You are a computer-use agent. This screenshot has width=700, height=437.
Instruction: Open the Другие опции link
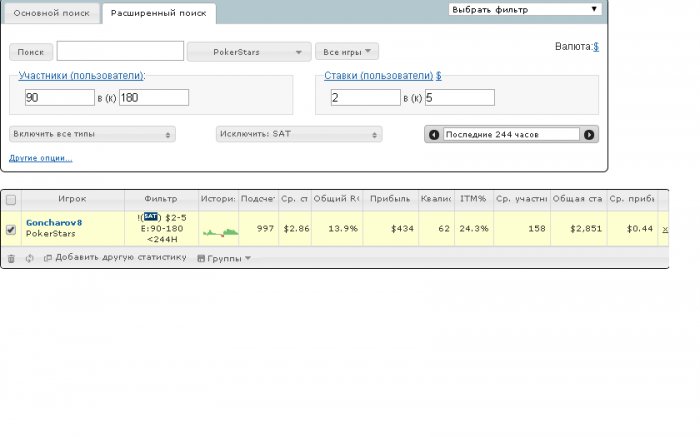coord(41,158)
